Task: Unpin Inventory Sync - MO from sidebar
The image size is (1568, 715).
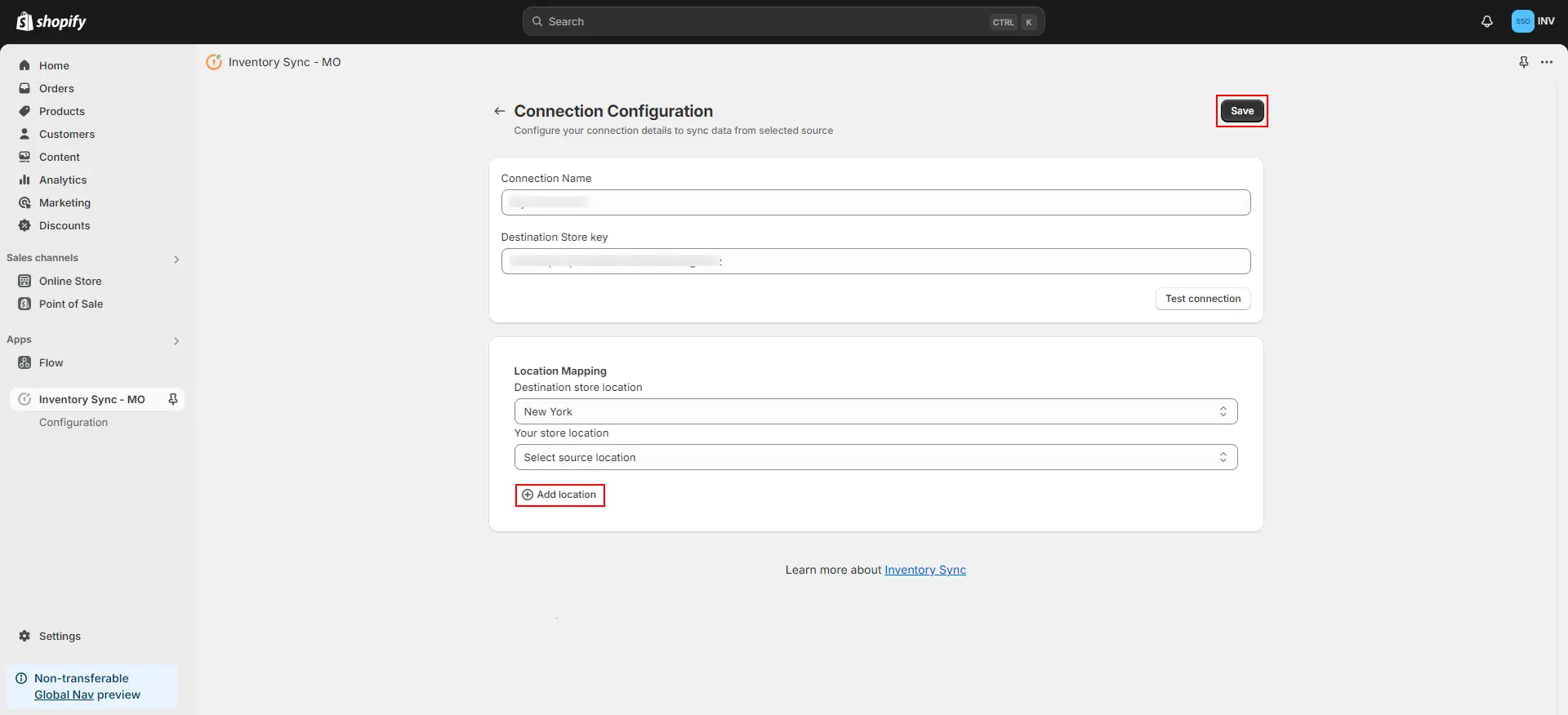Action: (173, 399)
